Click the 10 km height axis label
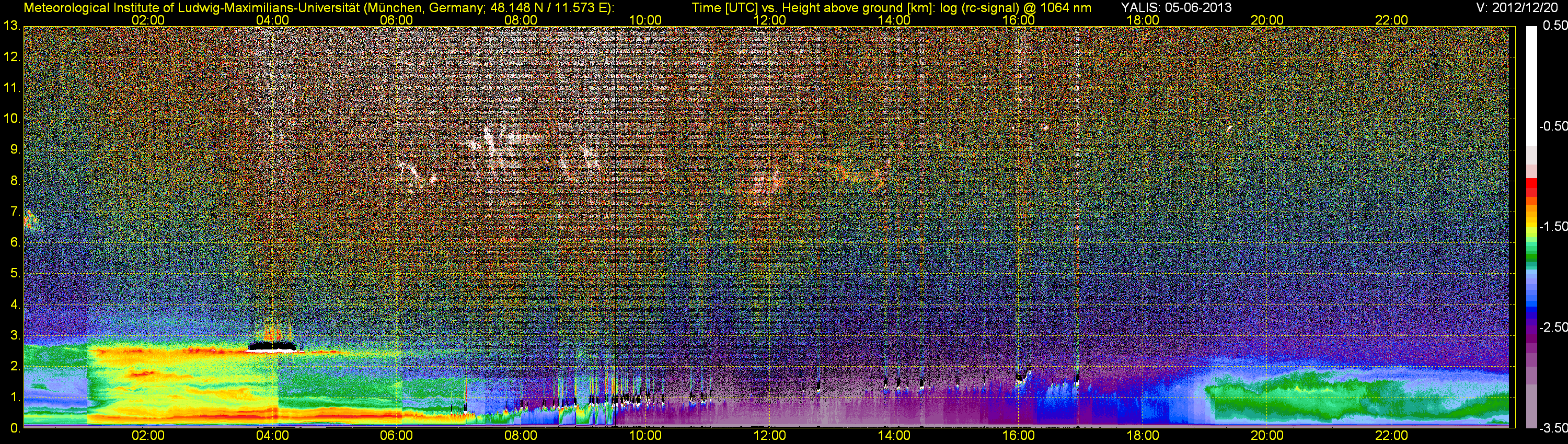 click(11, 119)
